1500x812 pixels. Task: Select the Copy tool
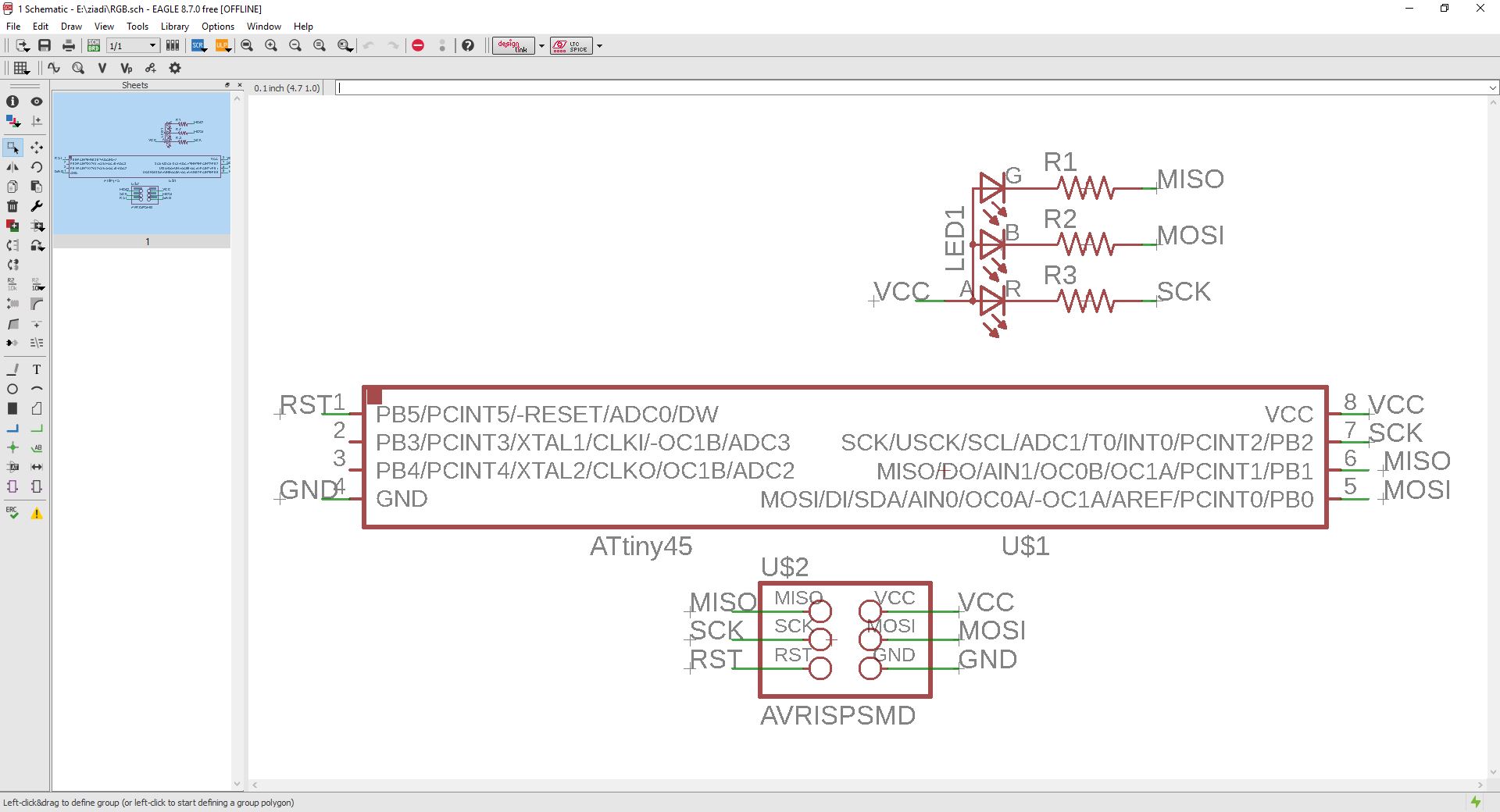click(x=12, y=187)
